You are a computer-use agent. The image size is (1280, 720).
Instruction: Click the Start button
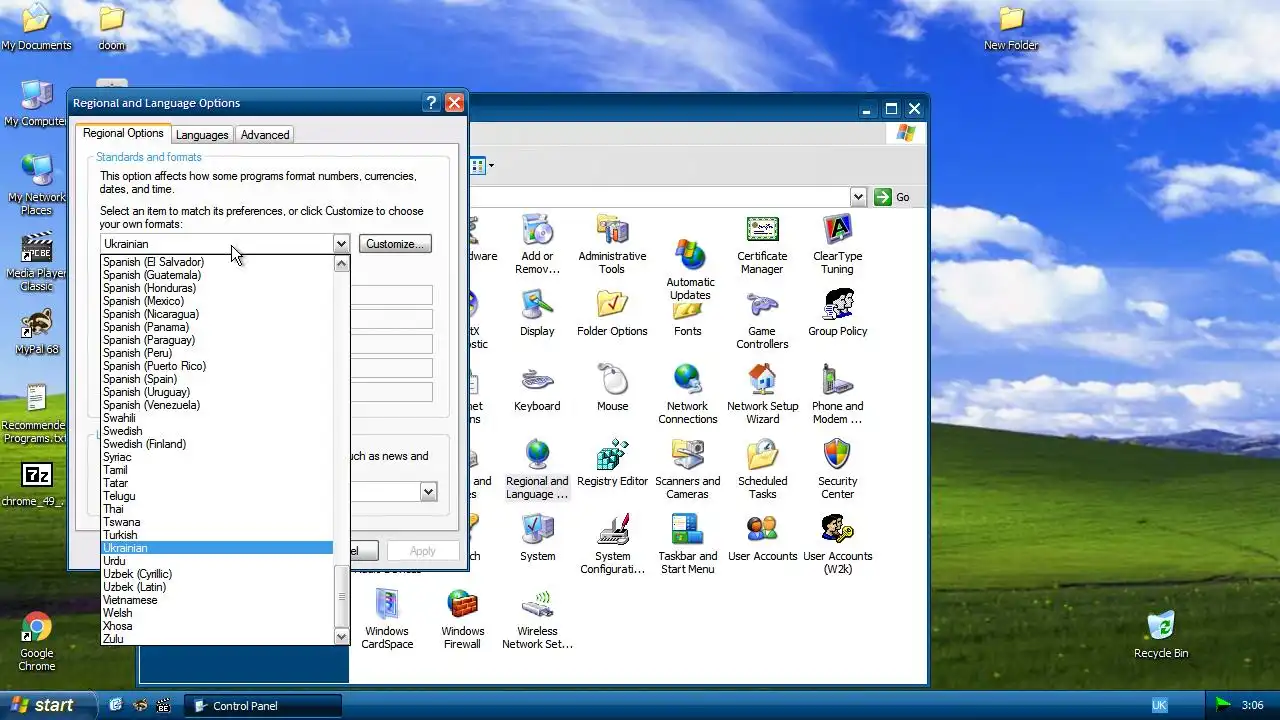pyautogui.click(x=48, y=705)
